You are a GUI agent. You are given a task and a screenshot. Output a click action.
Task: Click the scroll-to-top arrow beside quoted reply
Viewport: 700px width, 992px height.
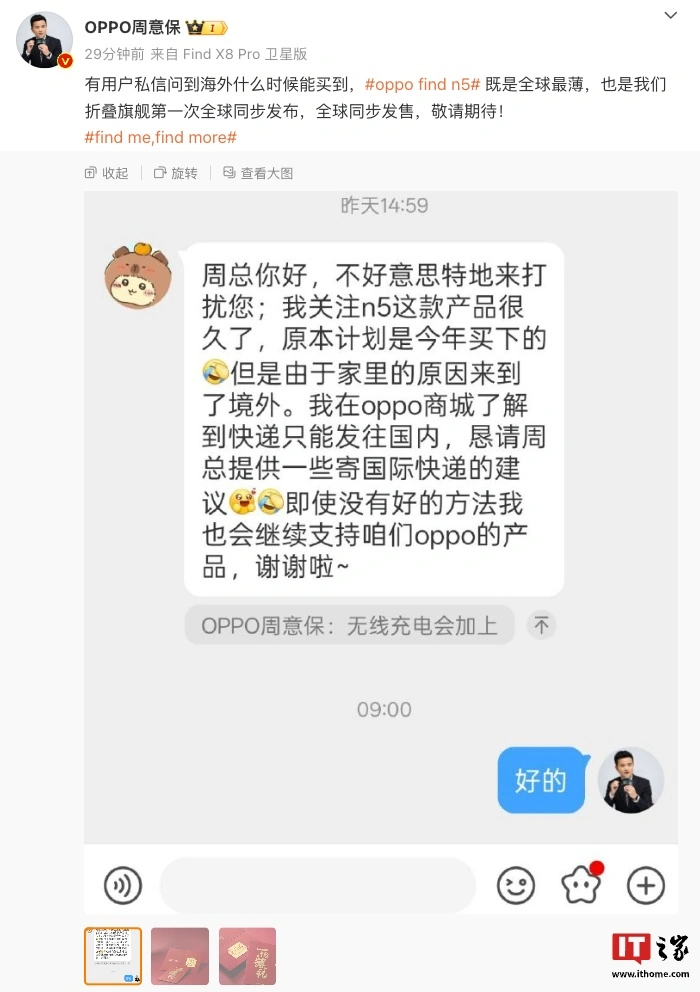tap(541, 626)
